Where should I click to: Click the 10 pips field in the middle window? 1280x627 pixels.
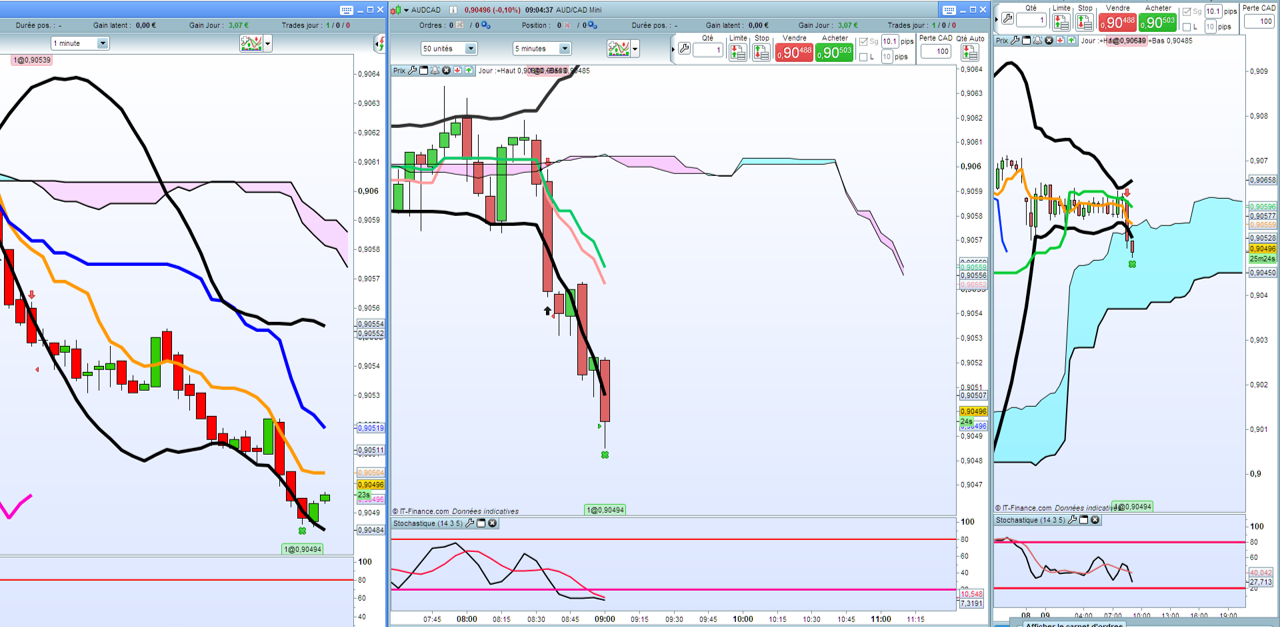(887, 57)
